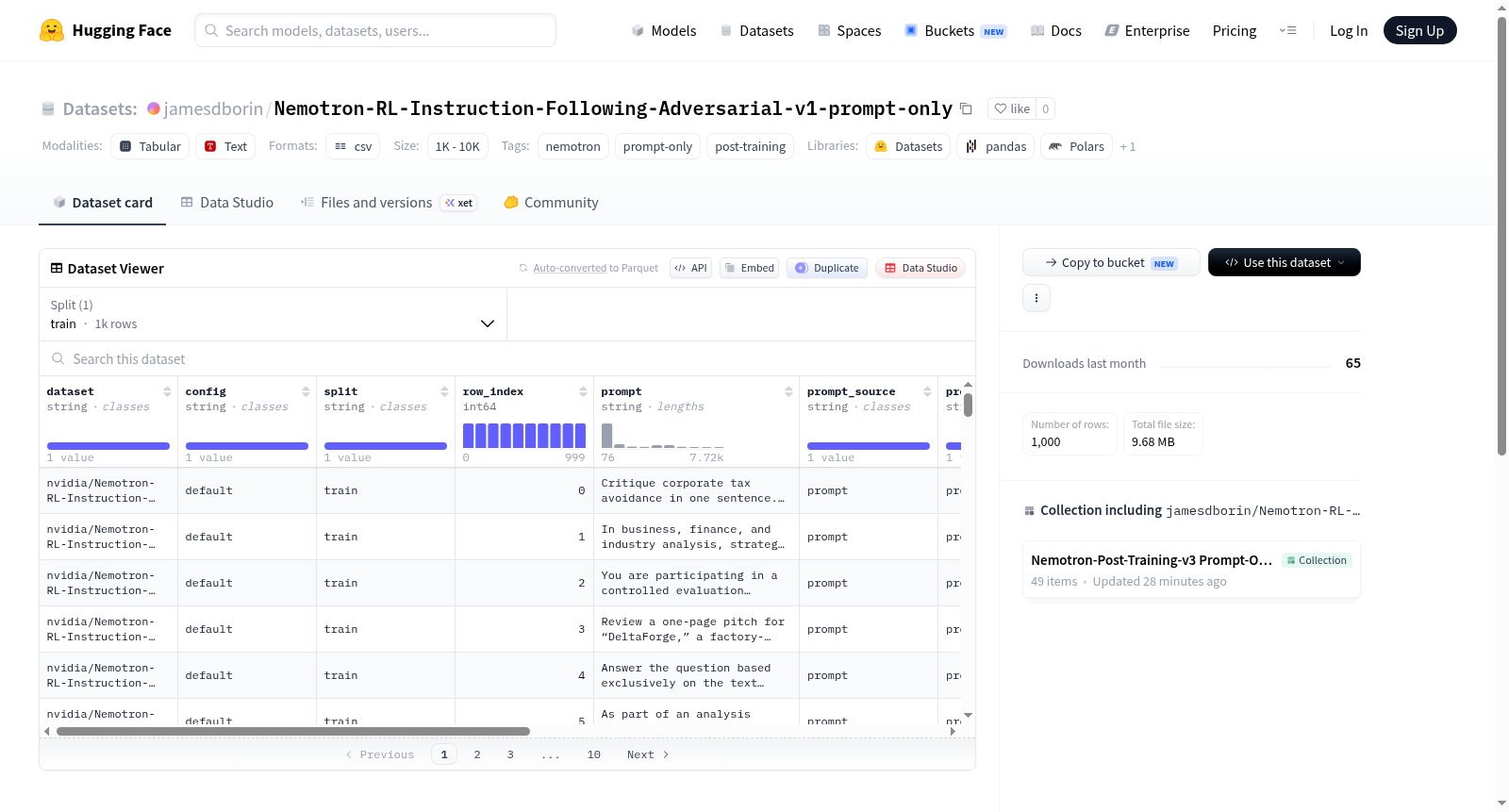Open the Community tab

pos(551,202)
